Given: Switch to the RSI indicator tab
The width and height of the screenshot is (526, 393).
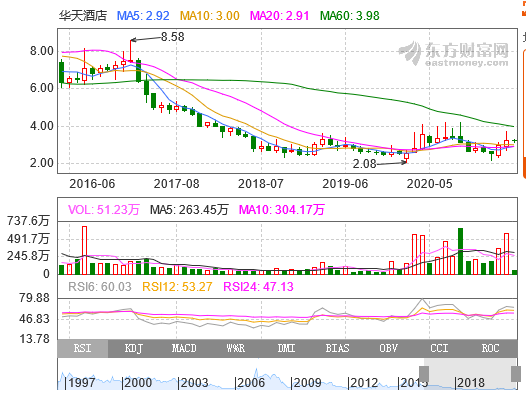Looking at the screenshot, I should pyautogui.click(x=83, y=348).
